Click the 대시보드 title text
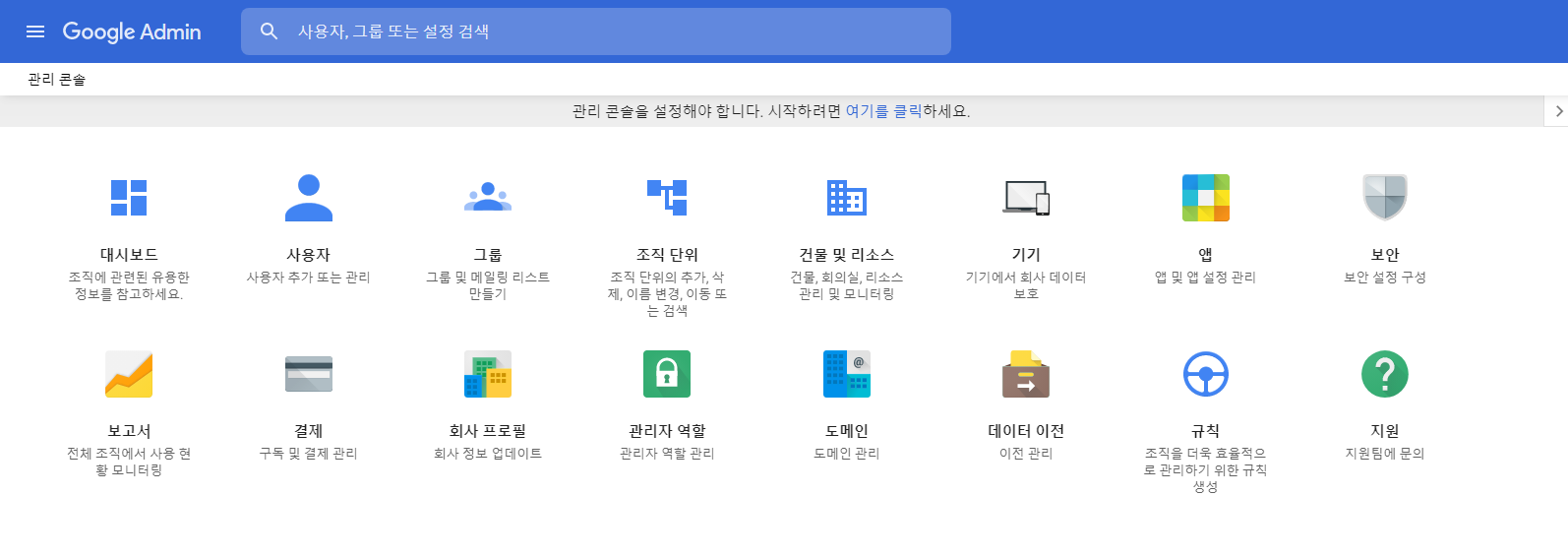Viewport: 1568px width, 557px height. click(x=129, y=255)
